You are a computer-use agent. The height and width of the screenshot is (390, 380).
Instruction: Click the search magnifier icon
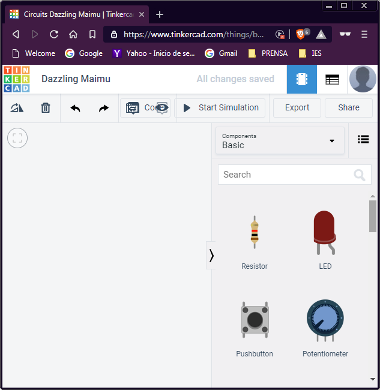pyautogui.click(x=359, y=175)
